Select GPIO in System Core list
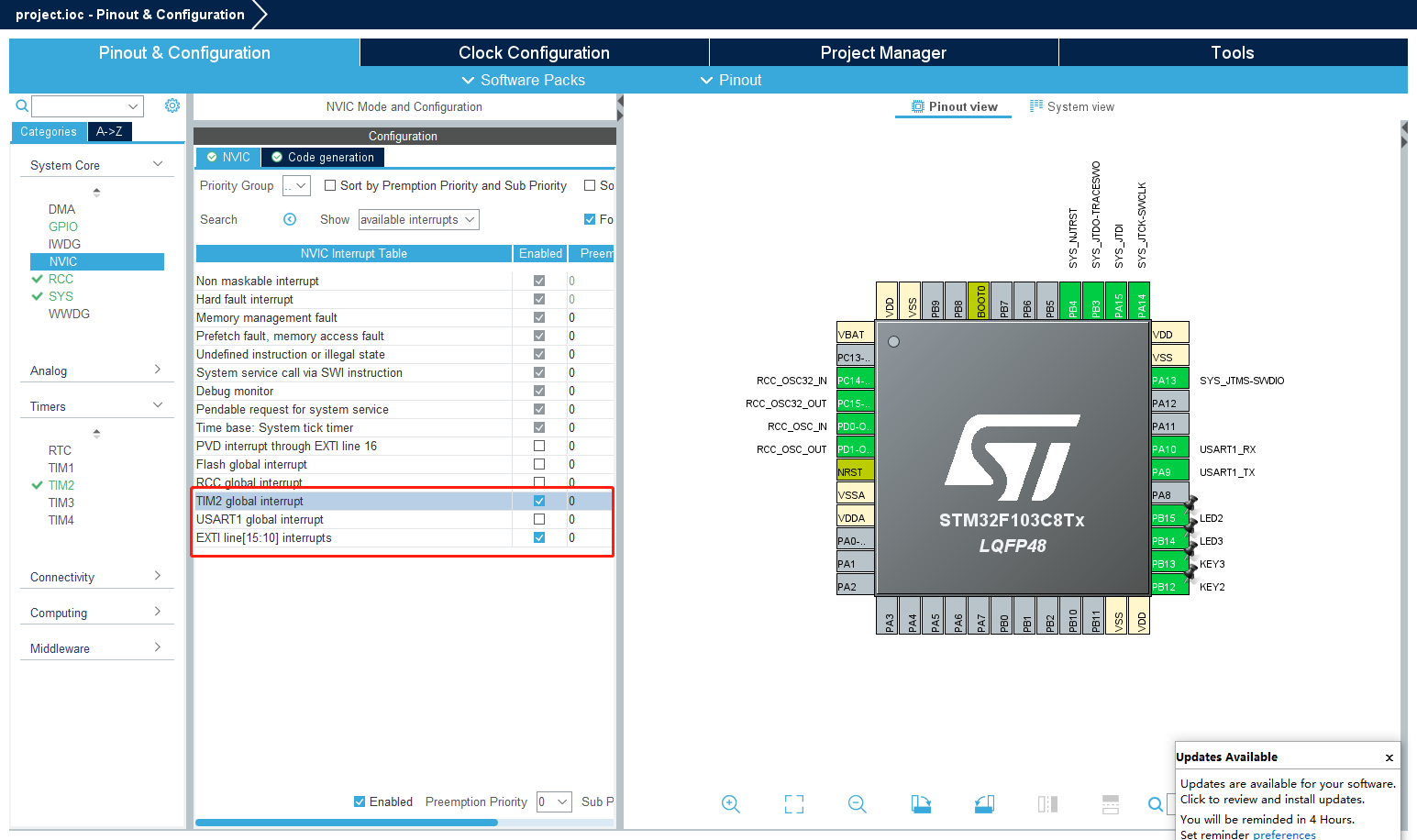The height and width of the screenshot is (840, 1417). (63, 227)
